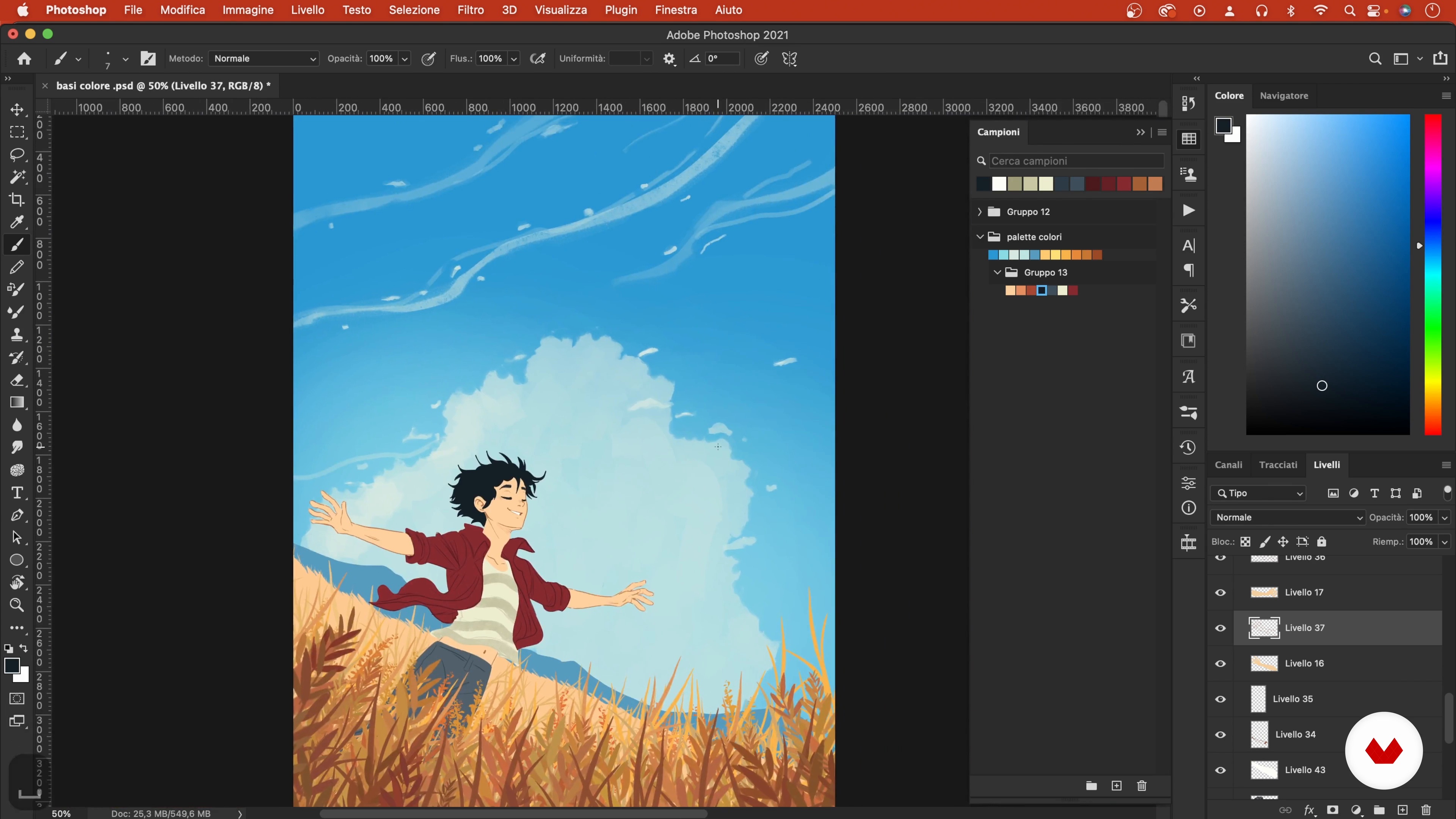Select the Rectangular Marquee tool
This screenshot has width=1456, height=819.
pyautogui.click(x=17, y=132)
